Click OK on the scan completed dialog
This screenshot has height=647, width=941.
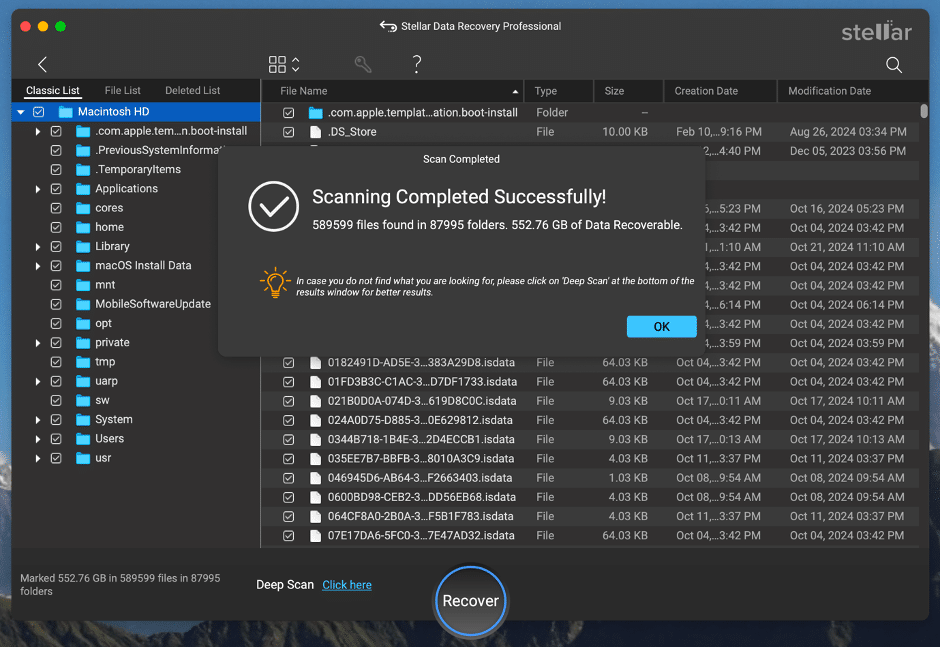[x=661, y=325]
